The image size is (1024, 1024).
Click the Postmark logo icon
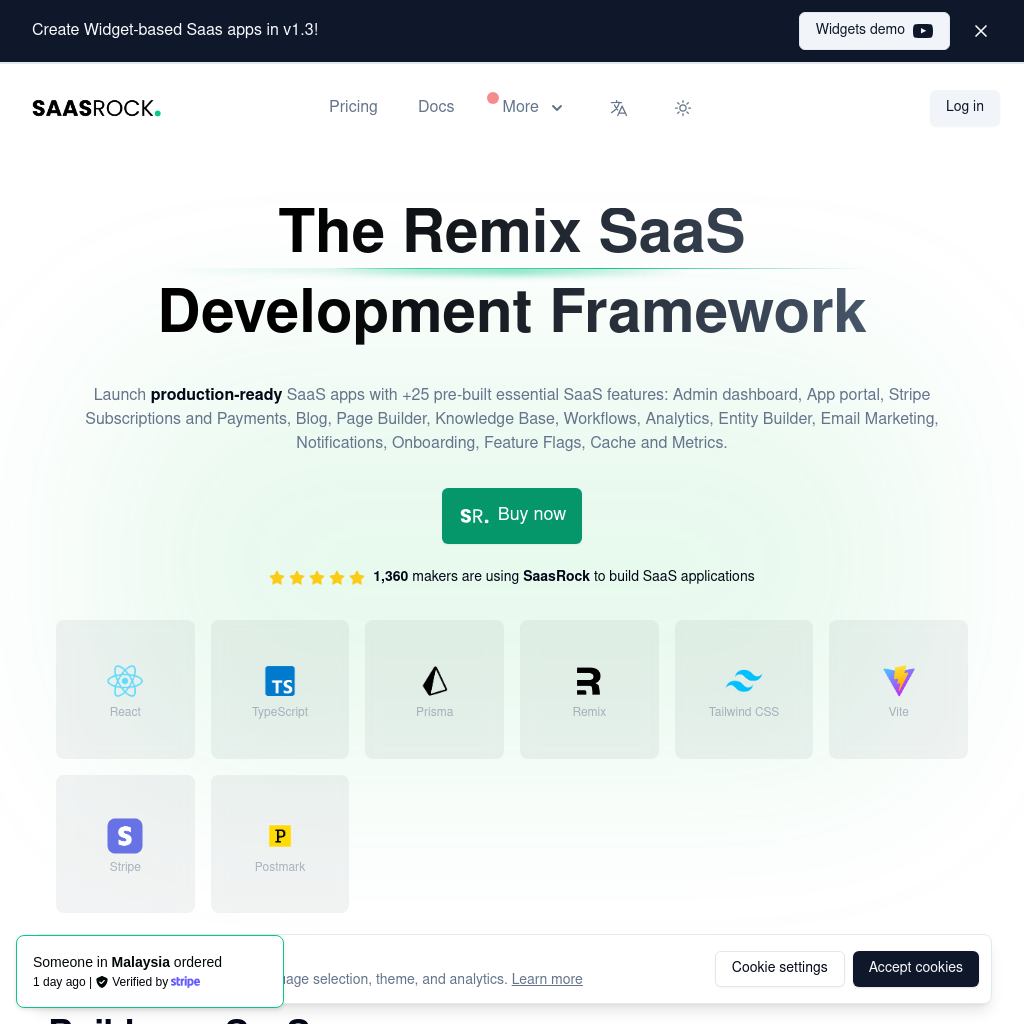point(280,836)
